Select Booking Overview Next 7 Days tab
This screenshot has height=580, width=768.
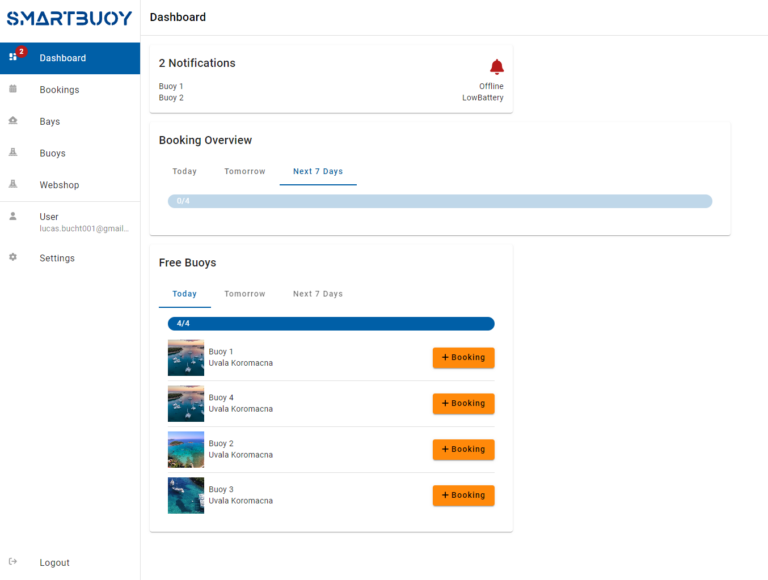click(x=318, y=171)
